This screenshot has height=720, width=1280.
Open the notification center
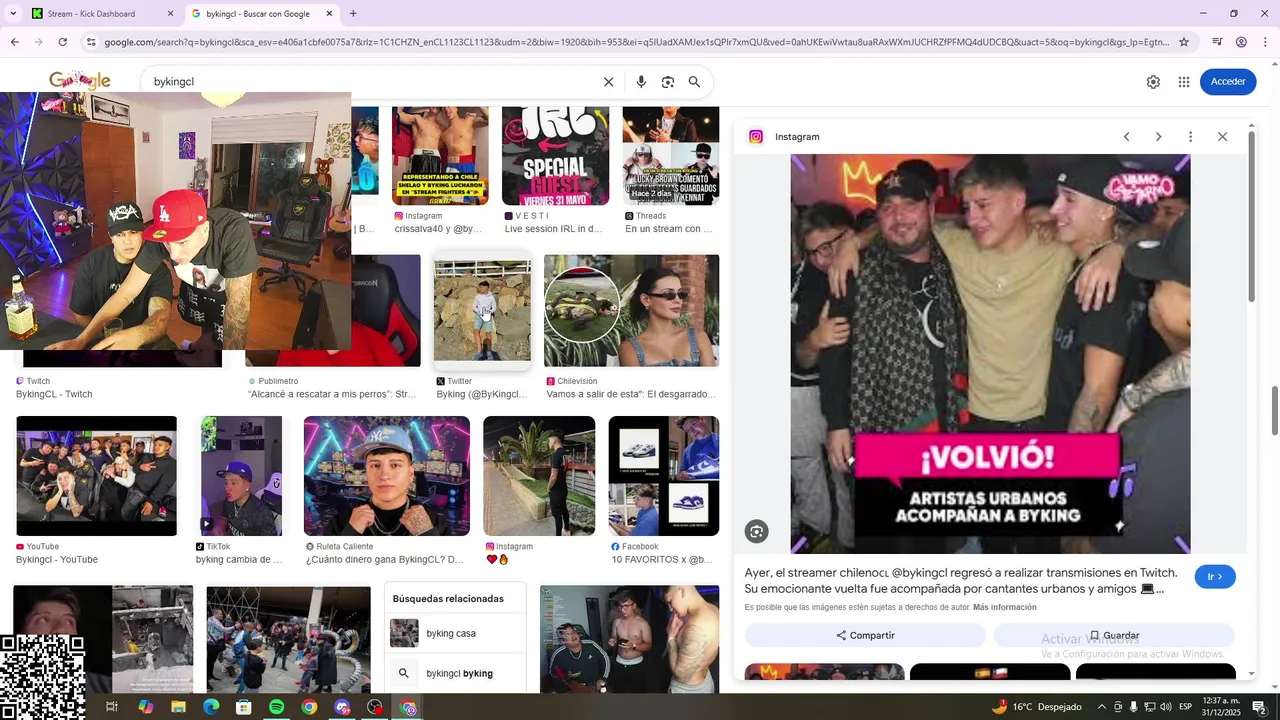1260,707
